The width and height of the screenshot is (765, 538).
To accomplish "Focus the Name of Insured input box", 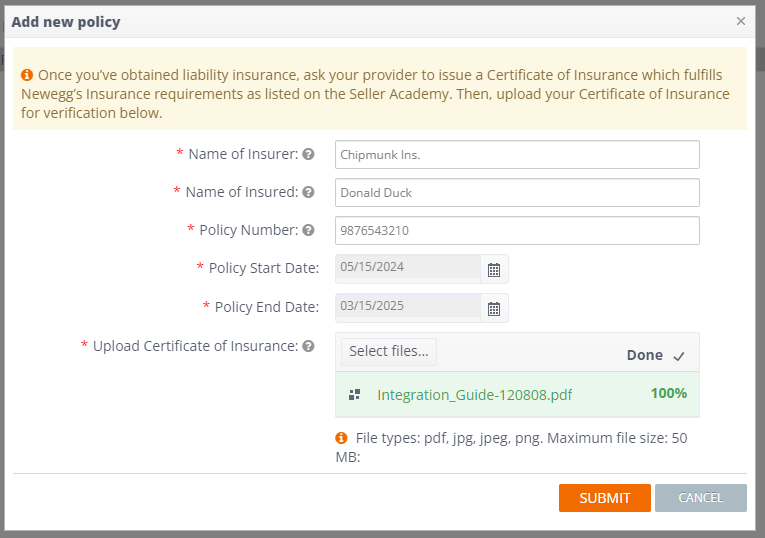I will pyautogui.click(x=517, y=193).
